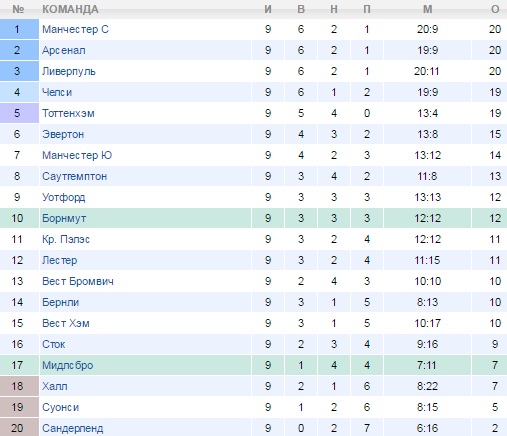Click the brown relegation position 18 cell

click(x=19, y=386)
